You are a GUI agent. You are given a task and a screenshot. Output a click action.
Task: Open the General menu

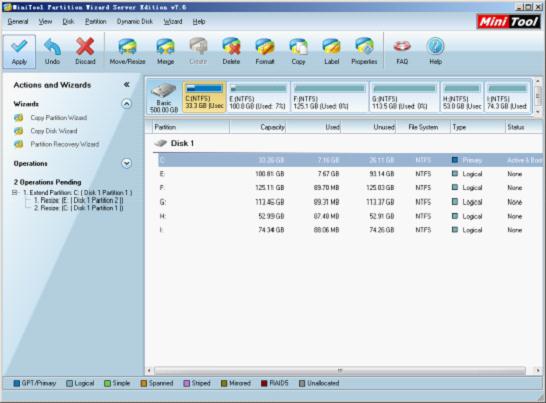tap(18, 22)
